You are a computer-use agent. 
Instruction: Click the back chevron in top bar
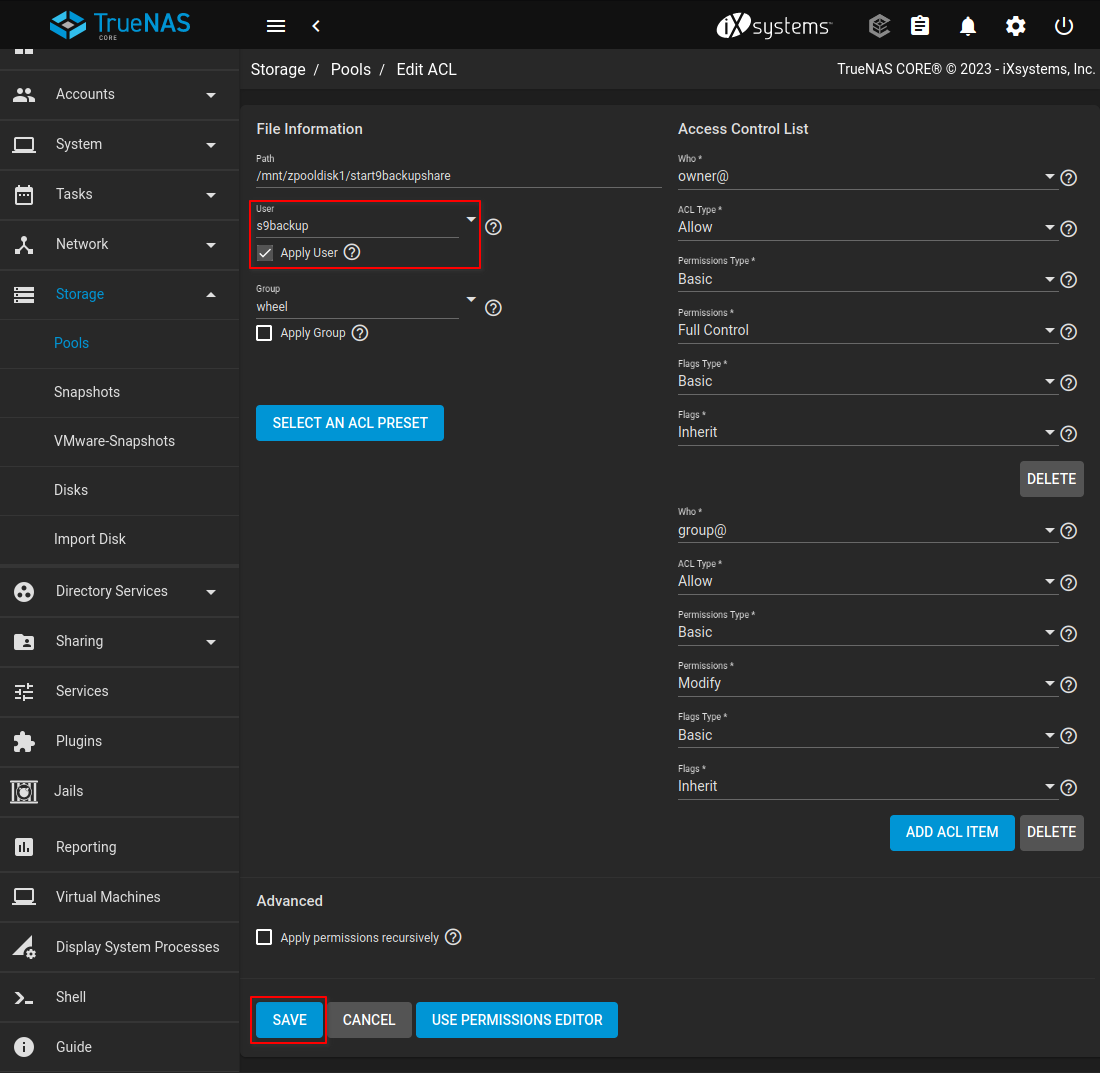[316, 26]
